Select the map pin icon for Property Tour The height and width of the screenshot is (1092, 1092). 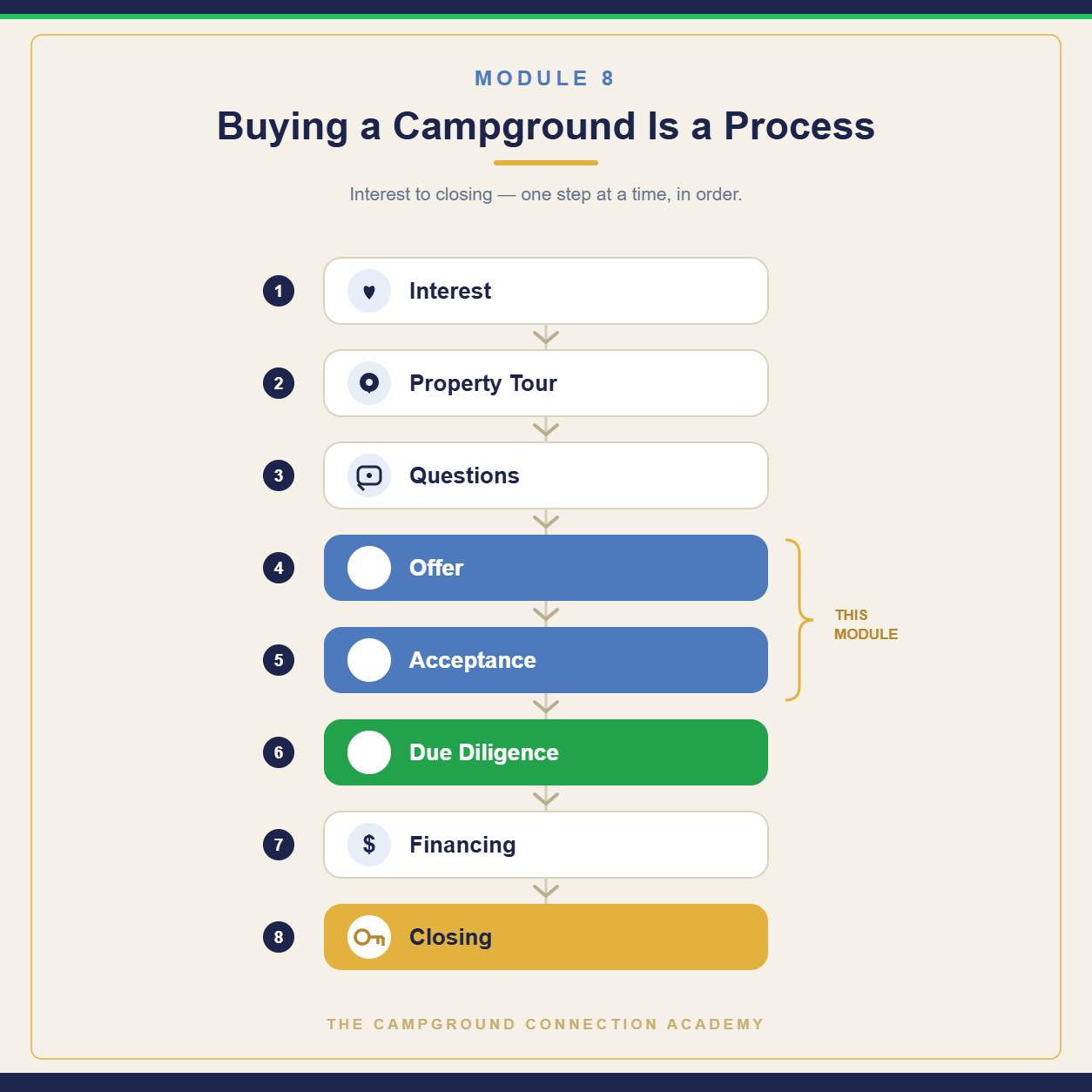[x=369, y=383]
